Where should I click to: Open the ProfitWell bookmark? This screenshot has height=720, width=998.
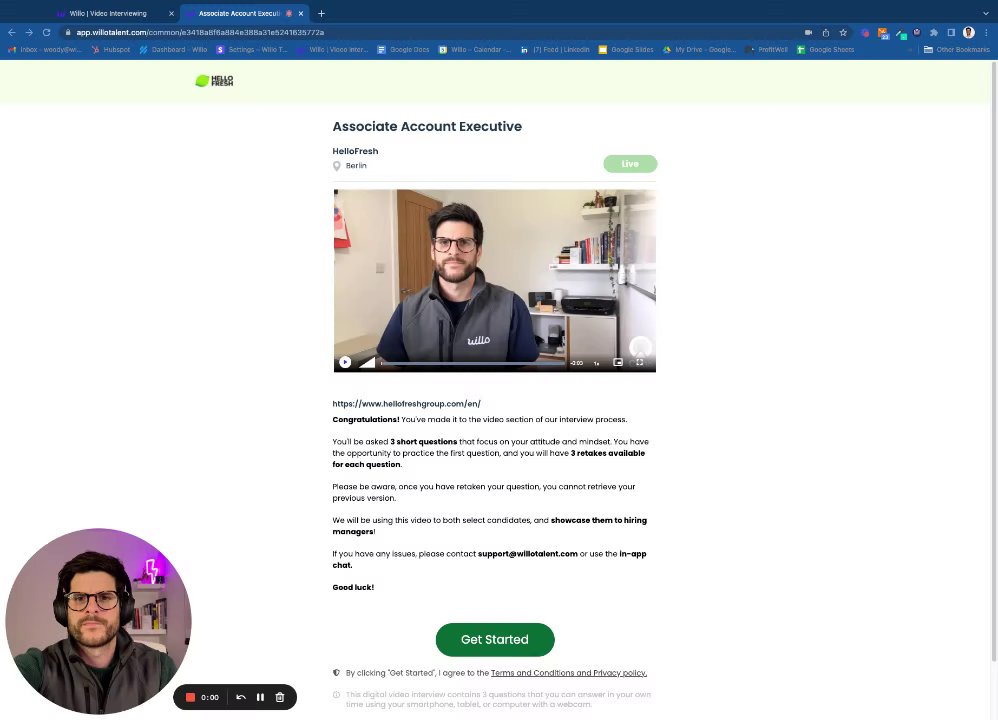766,50
